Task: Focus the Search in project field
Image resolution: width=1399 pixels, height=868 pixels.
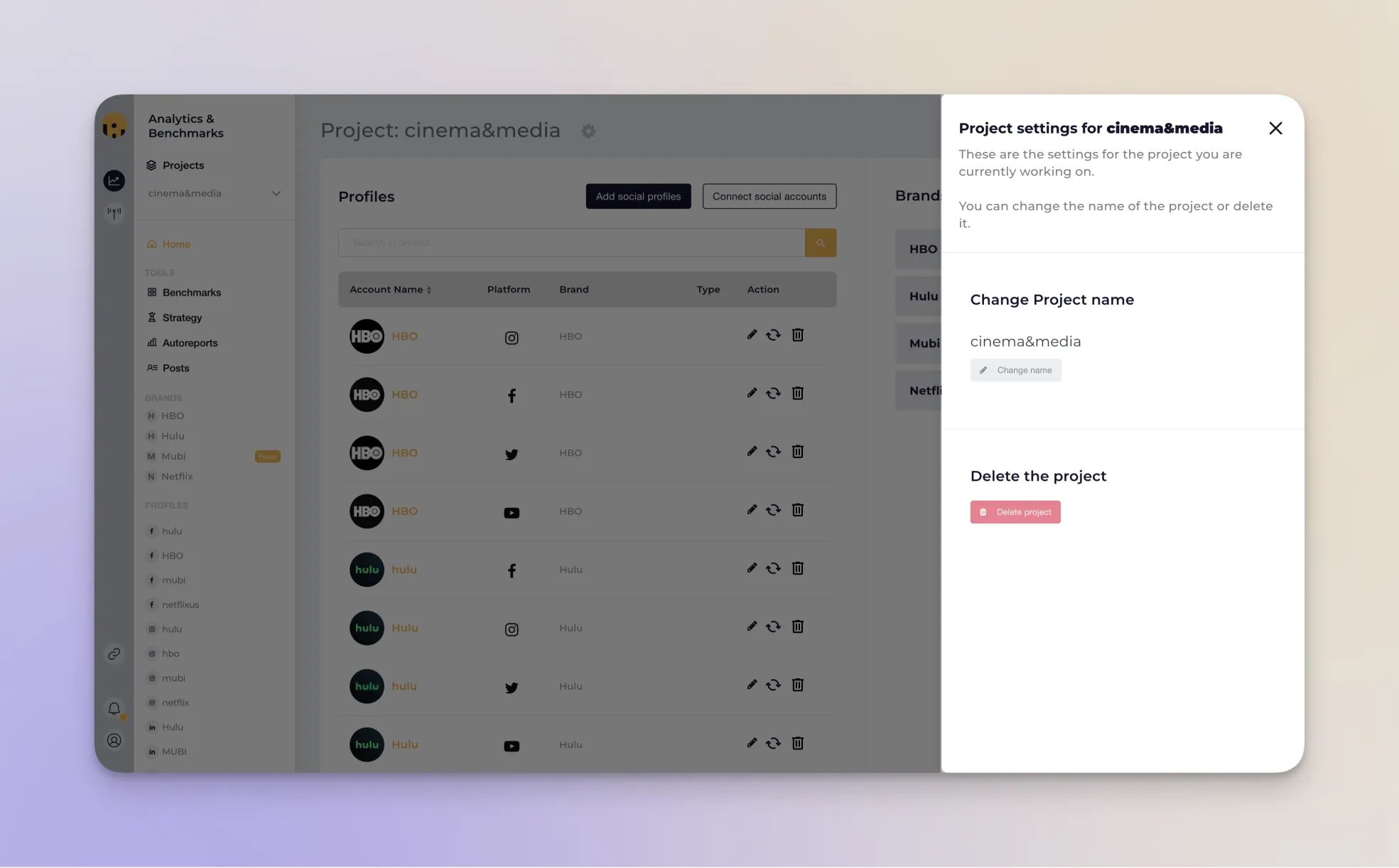Action: (571, 243)
